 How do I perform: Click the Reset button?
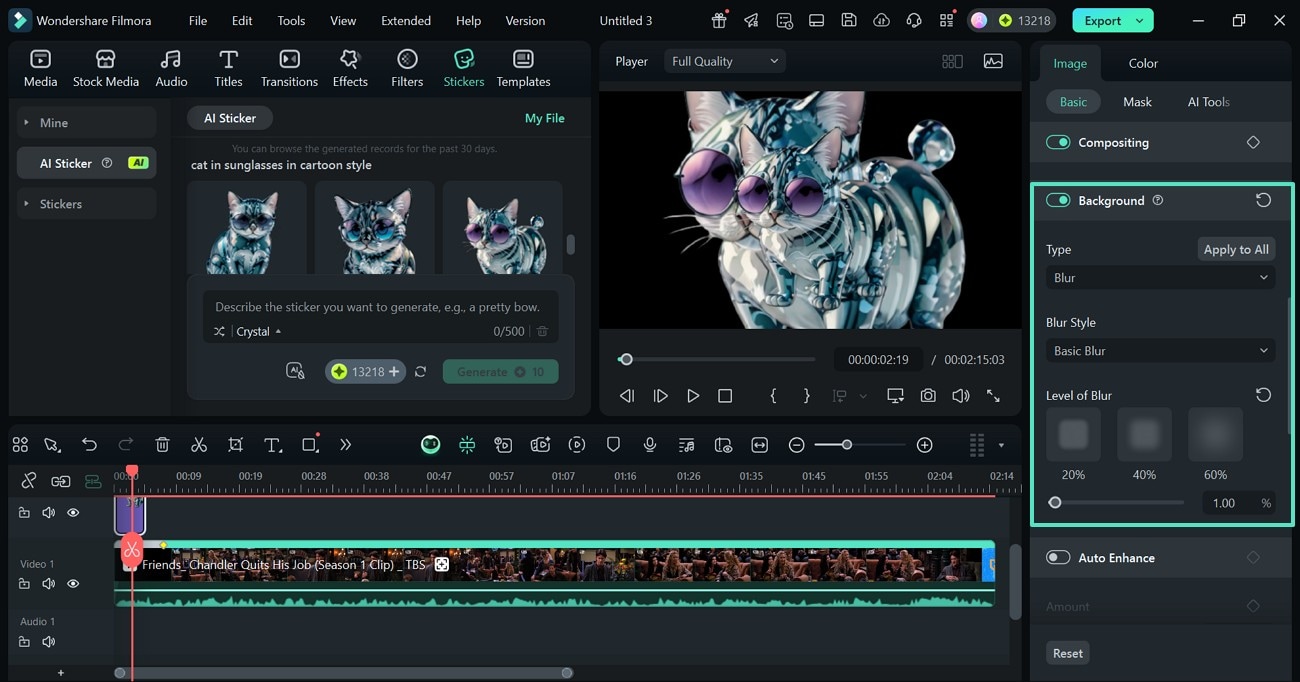point(1067,653)
